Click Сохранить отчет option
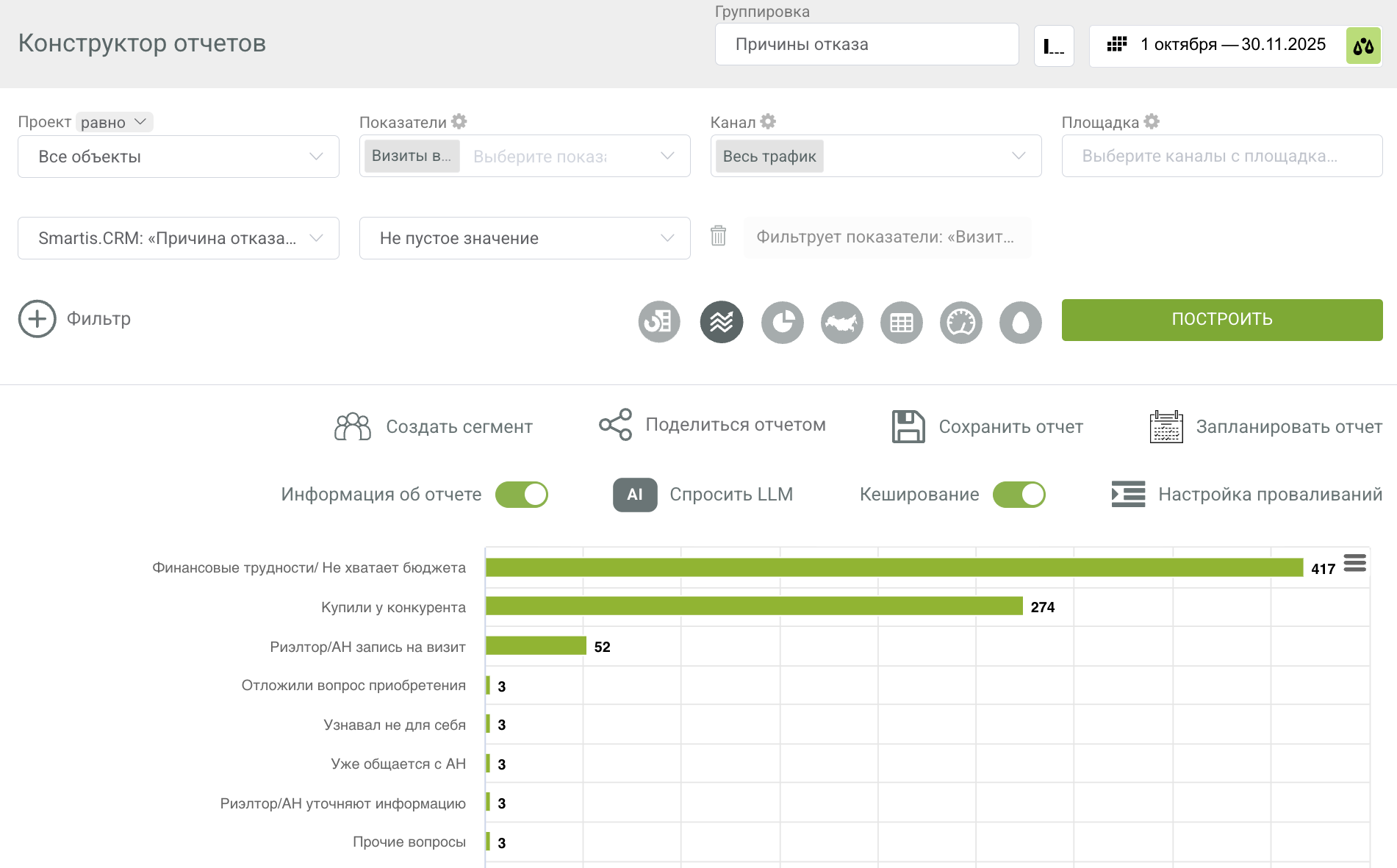Image resolution: width=1397 pixels, height=868 pixels. 987,426
